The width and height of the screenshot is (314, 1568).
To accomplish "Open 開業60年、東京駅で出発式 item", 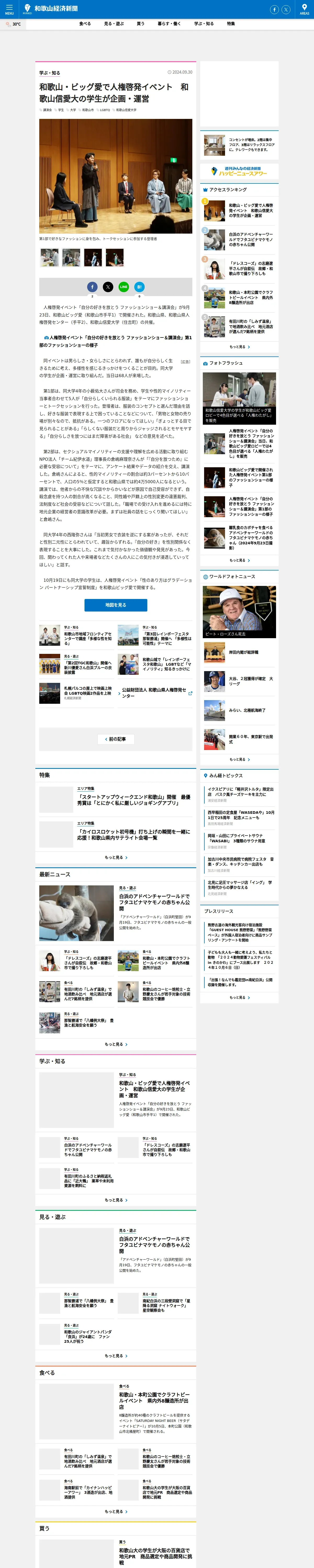I will click(239, 740).
